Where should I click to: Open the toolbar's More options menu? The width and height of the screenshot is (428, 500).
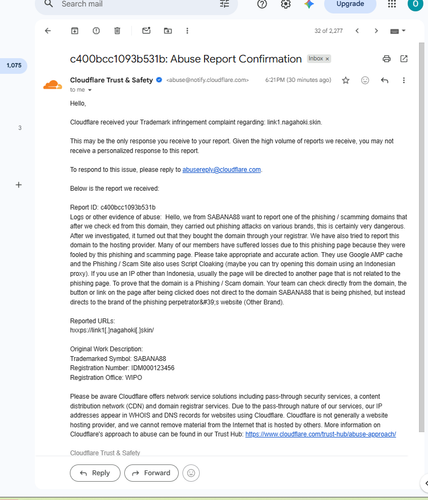click(x=187, y=31)
